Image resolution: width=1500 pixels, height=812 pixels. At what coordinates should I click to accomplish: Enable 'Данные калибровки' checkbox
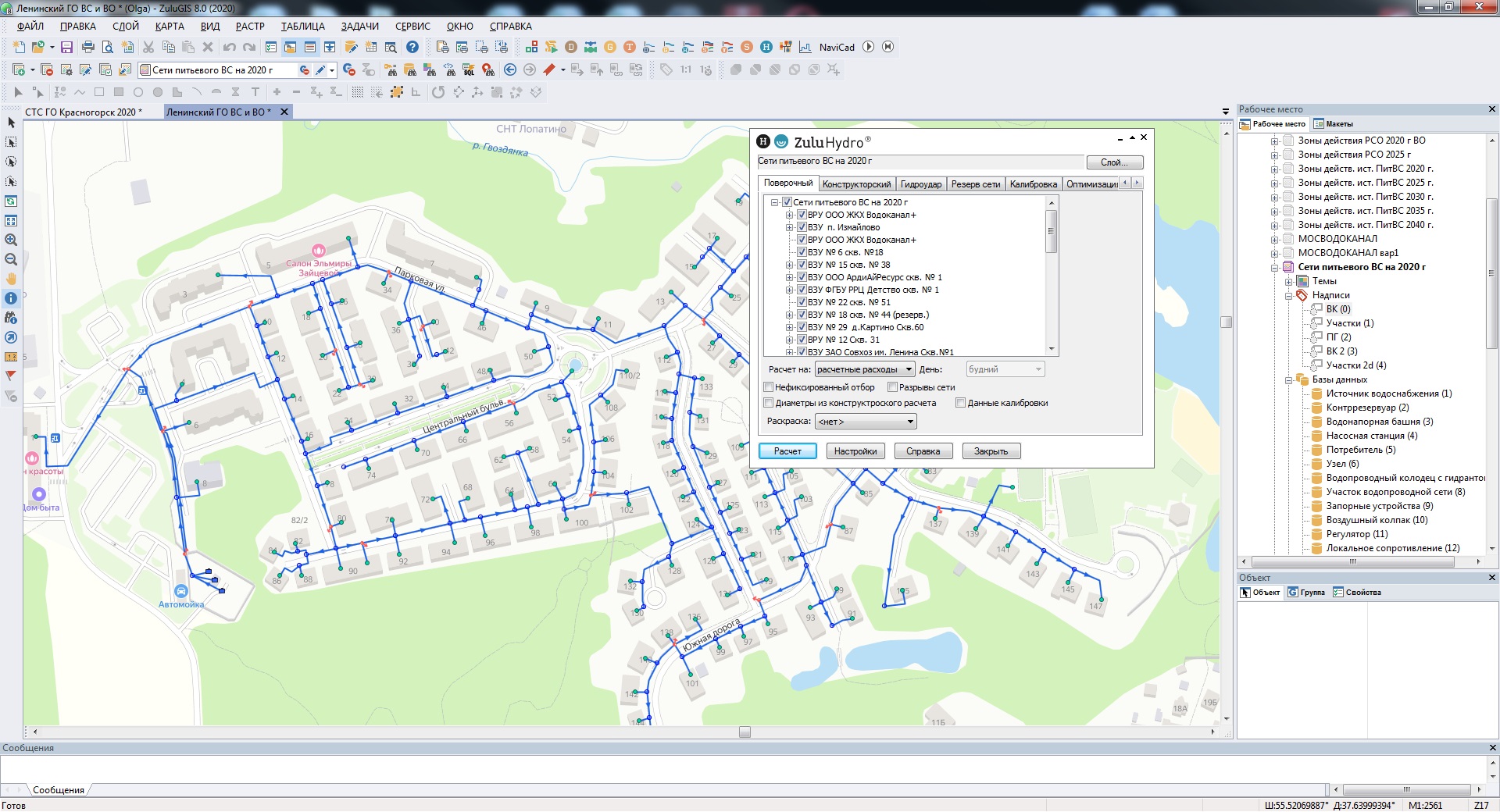(x=960, y=403)
